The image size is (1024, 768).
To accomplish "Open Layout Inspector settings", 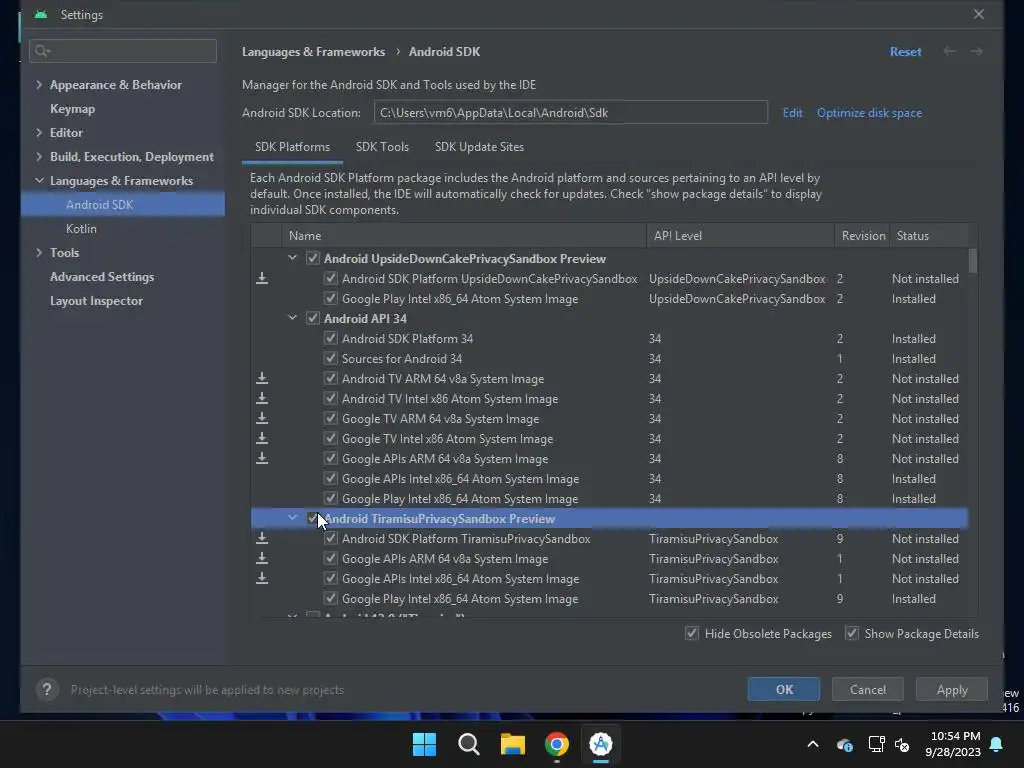I will [96, 301].
